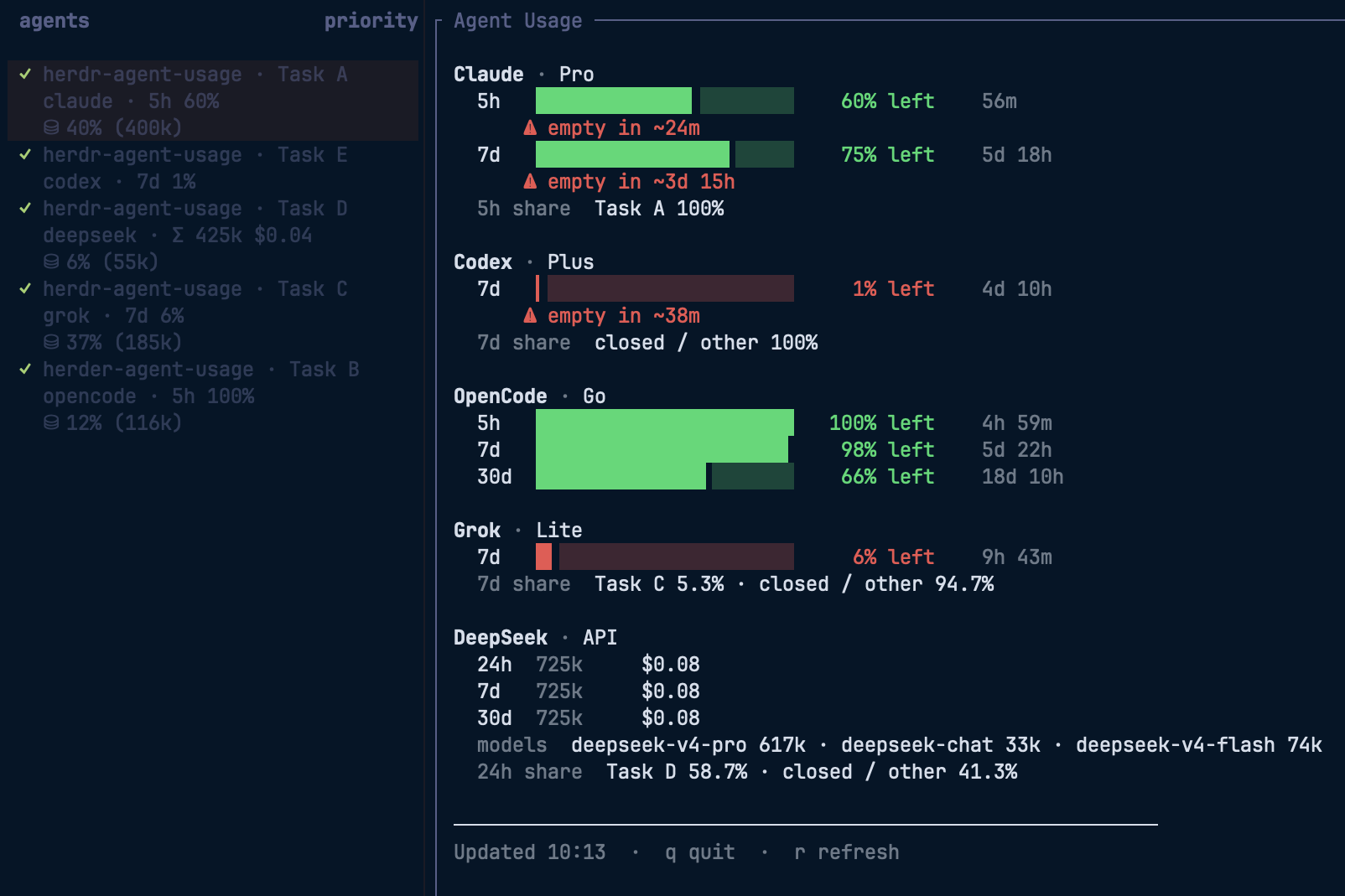The height and width of the screenshot is (896, 1345).
Task: Click the r refresh shortcut
Action: tap(847, 852)
